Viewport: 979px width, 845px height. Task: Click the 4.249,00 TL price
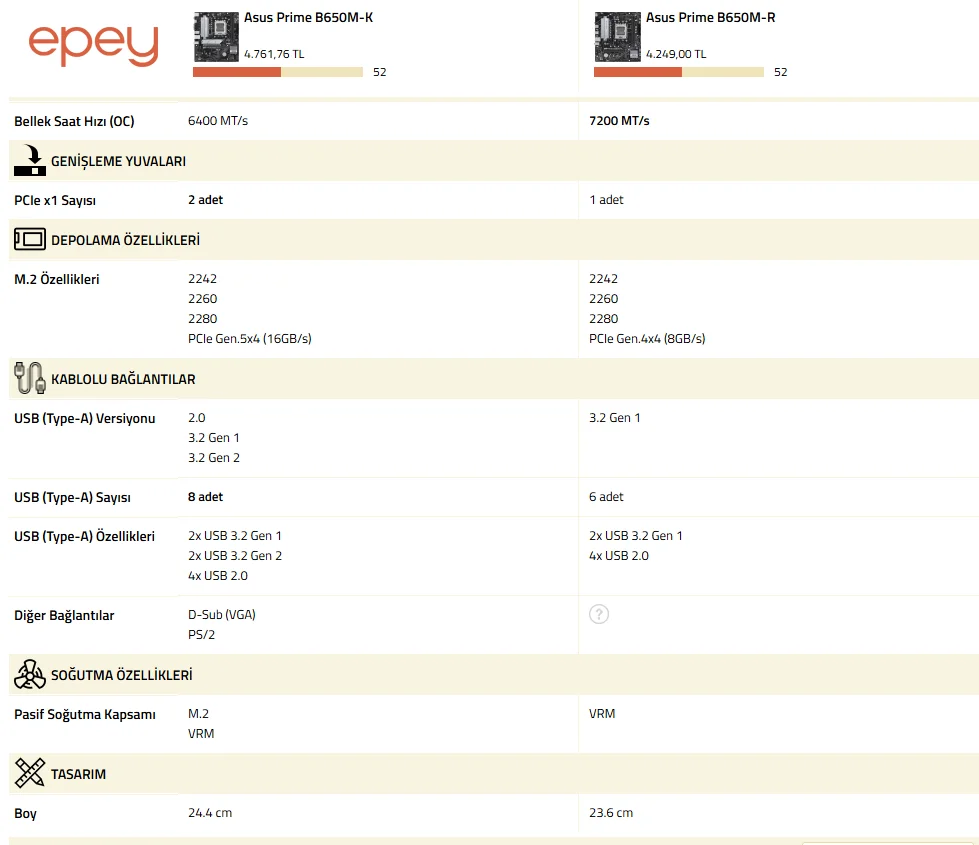click(676, 54)
